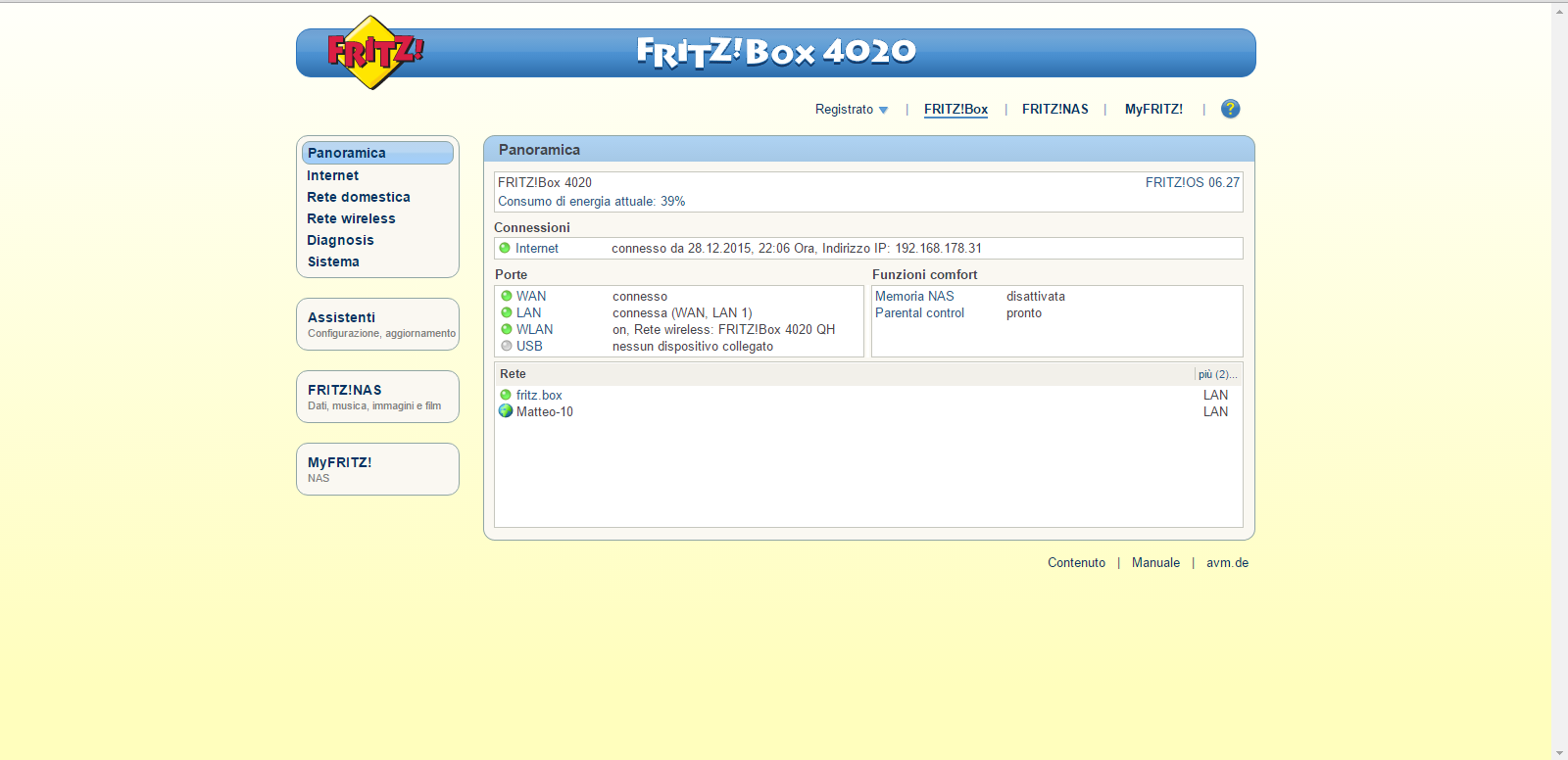Screen dimensions: 1568x760
Task: Open Rete domestica in the sidebar
Action: pyautogui.click(x=359, y=197)
